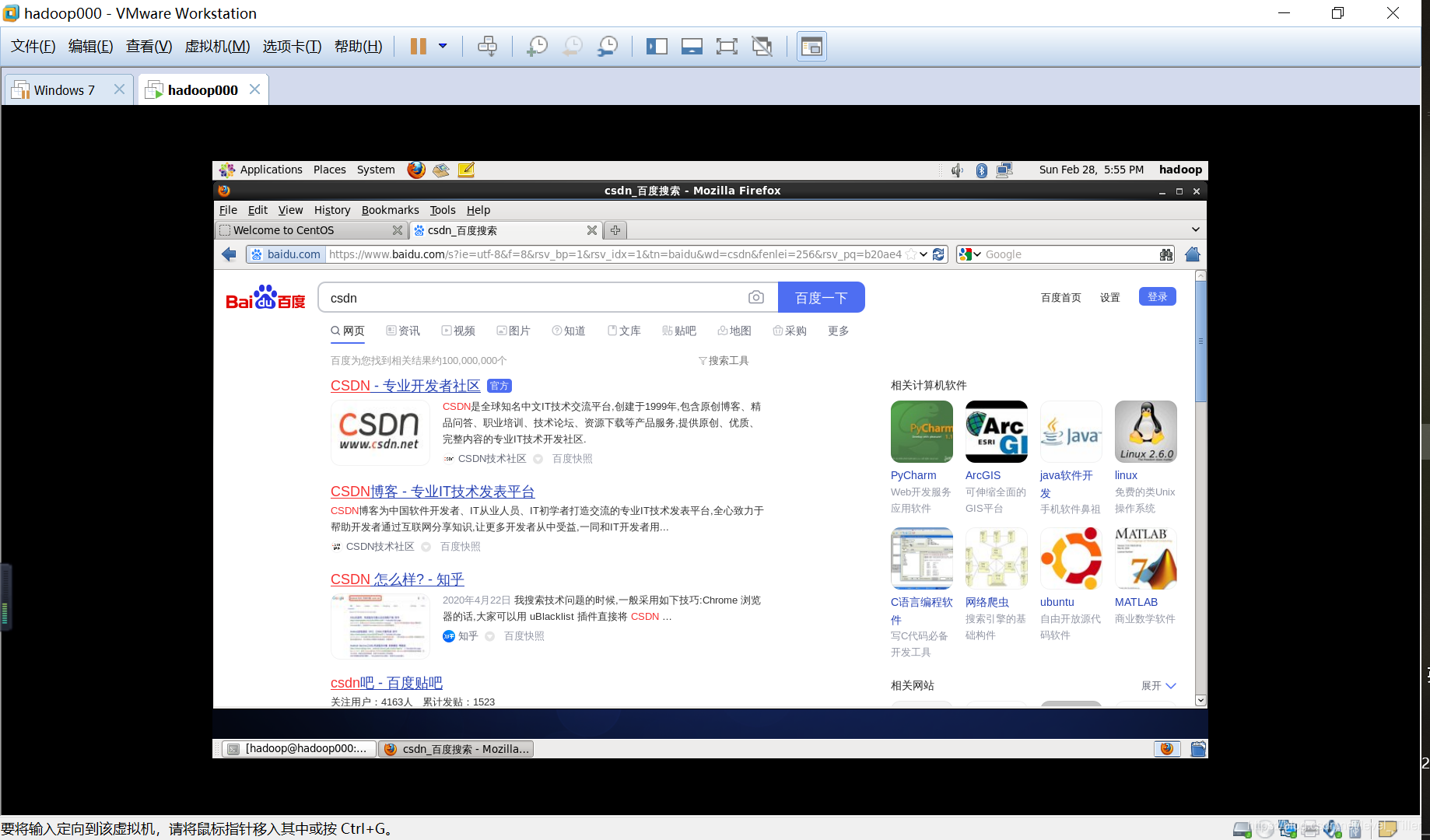Viewport: 1430px width, 840px height.
Task: Click the 登录 login button
Action: [1158, 296]
